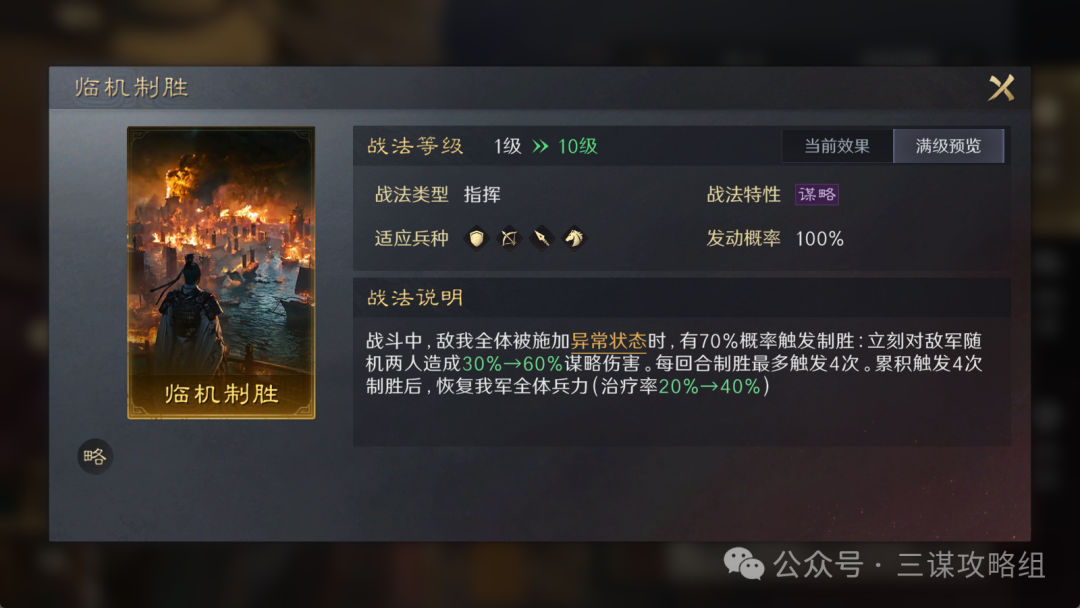Image resolution: width=1080 pixels, height=608 pixels.
Task: Switch to 当前效果 tab
Action: coord(837,146)
